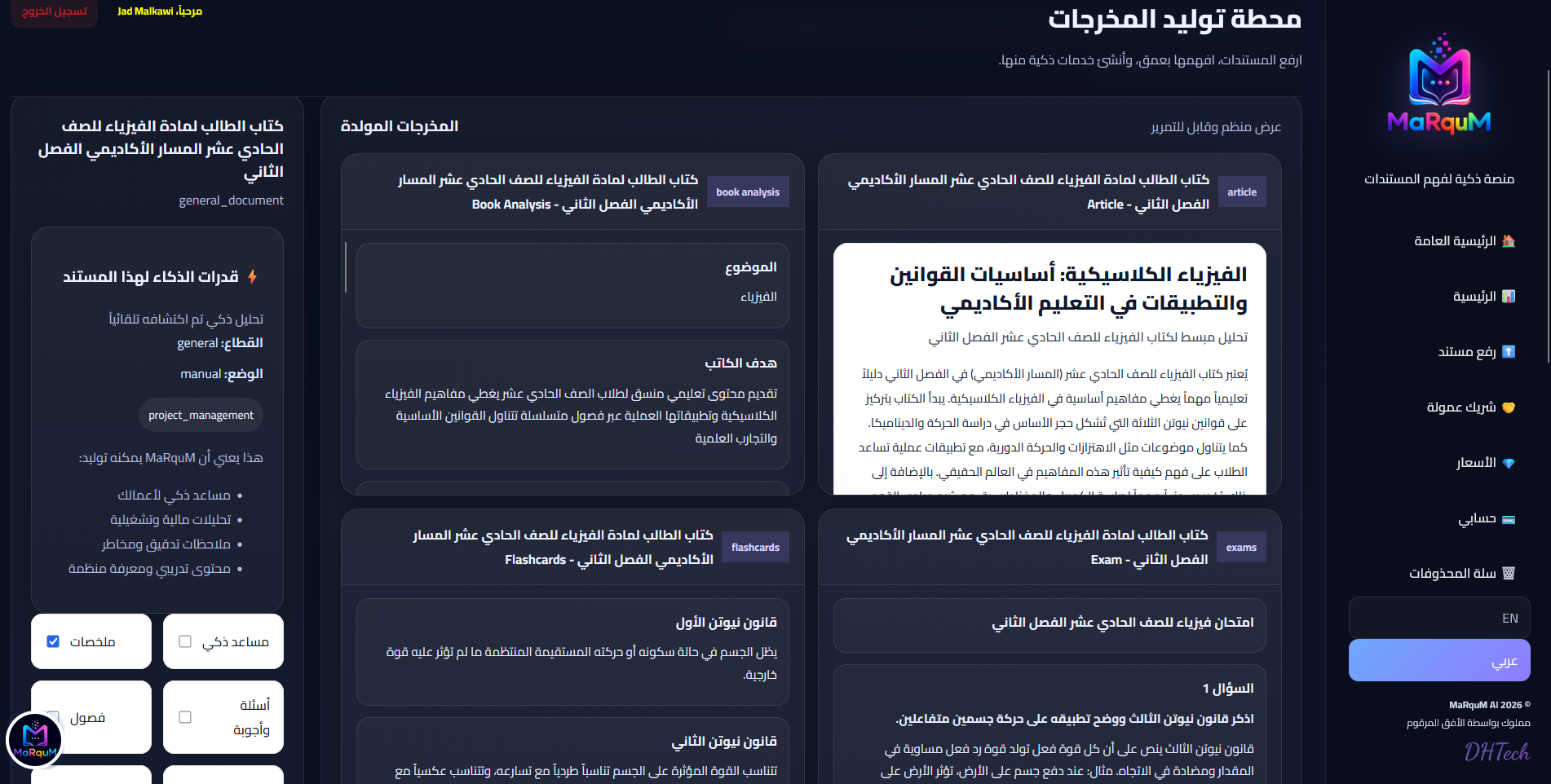
Task: Click the article tag badge
Action: 1242,192
